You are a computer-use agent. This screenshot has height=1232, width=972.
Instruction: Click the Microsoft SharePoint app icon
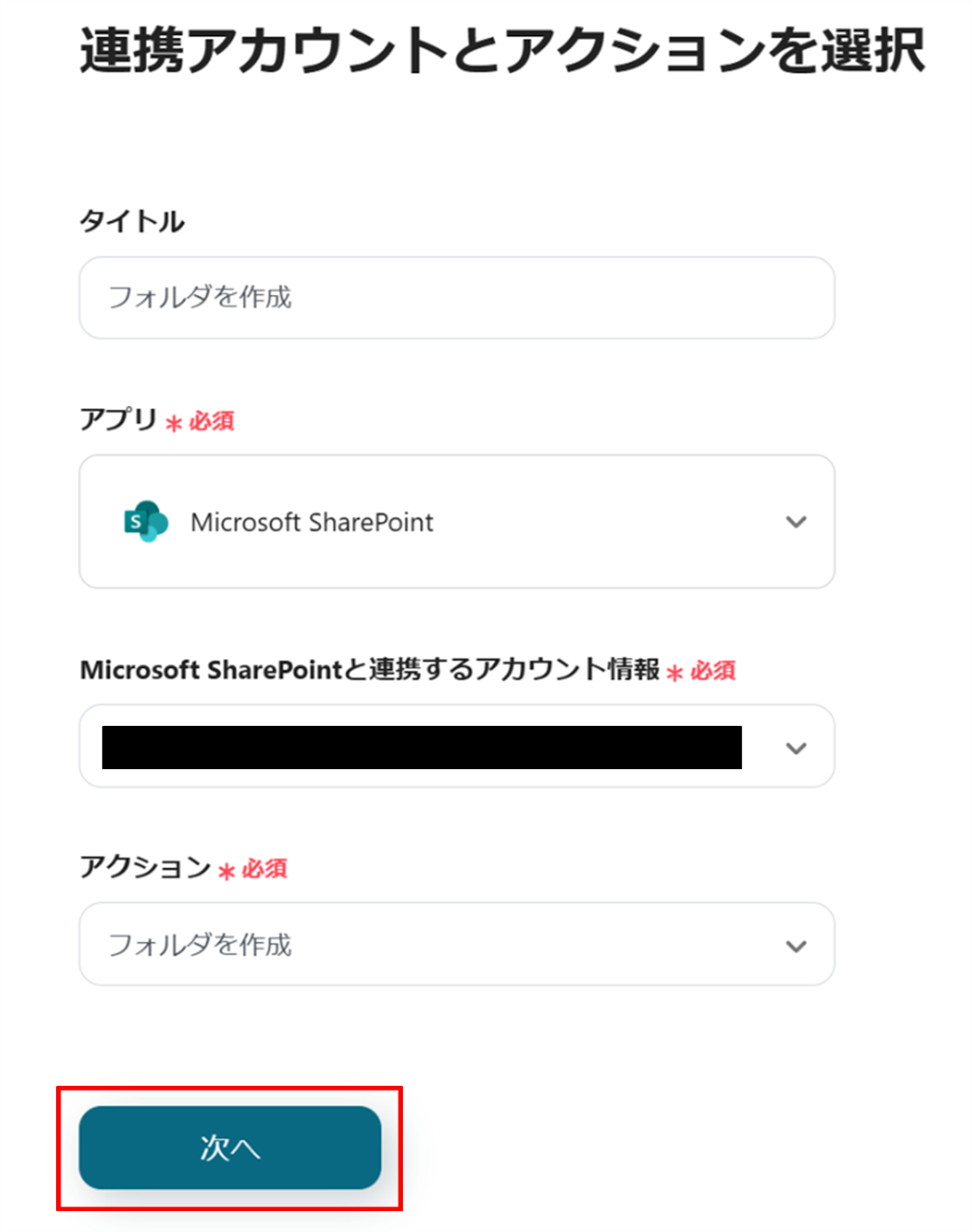click(146, 521)
